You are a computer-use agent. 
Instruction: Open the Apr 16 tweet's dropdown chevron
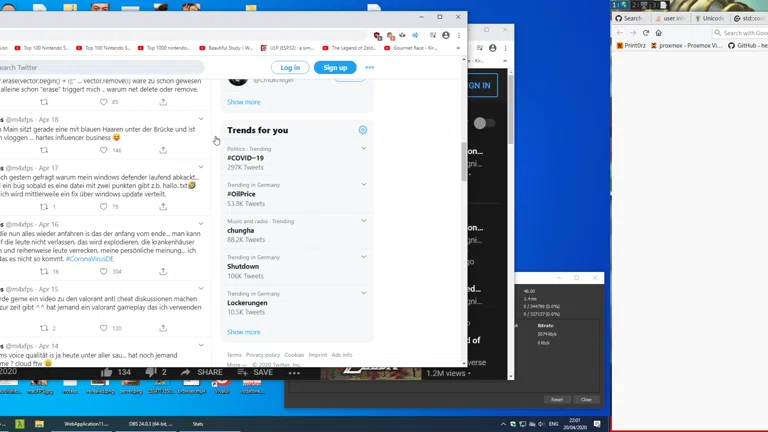201,224
